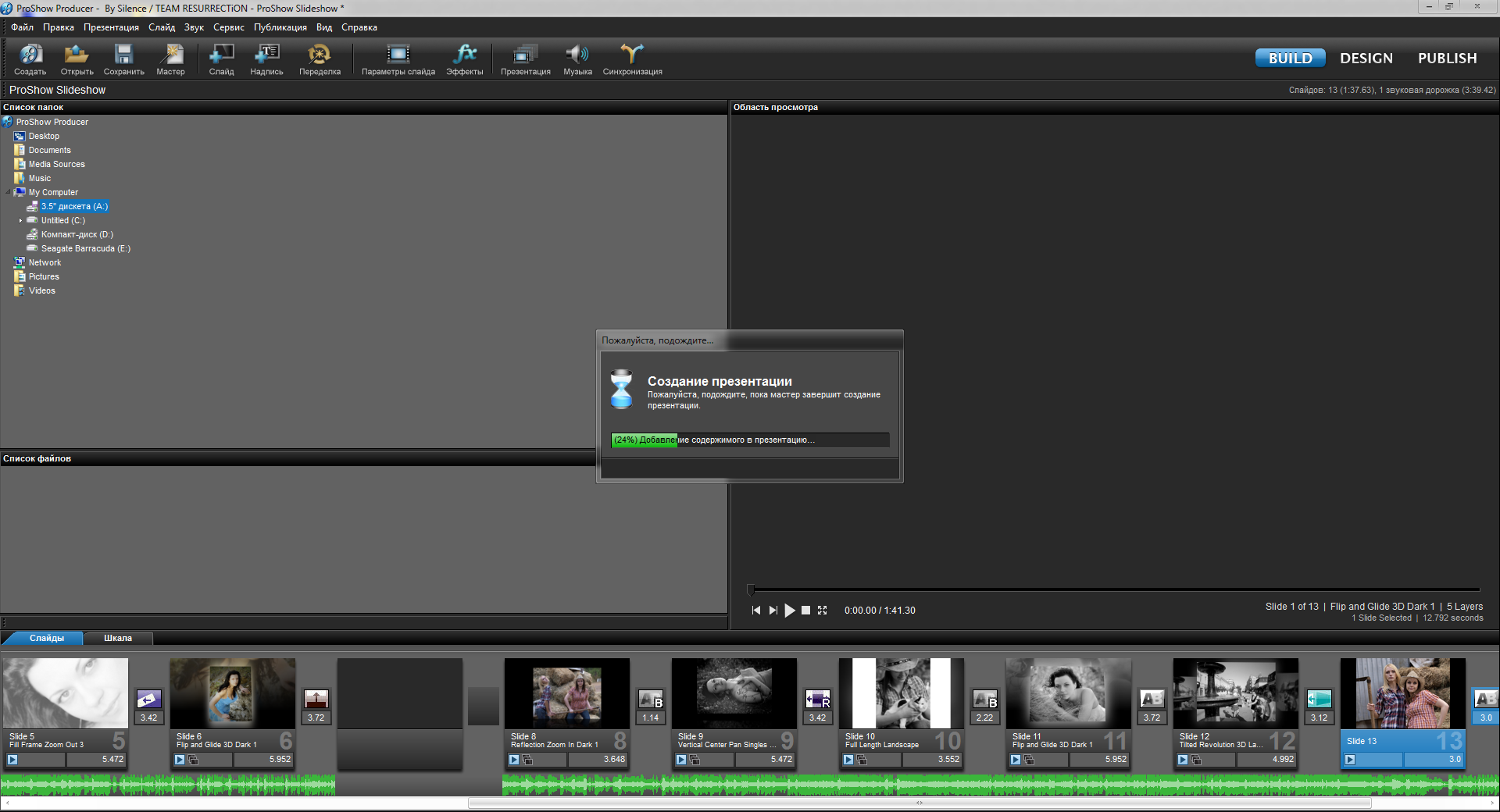Collapse the My Computer tree node

[x=9, y=192]
